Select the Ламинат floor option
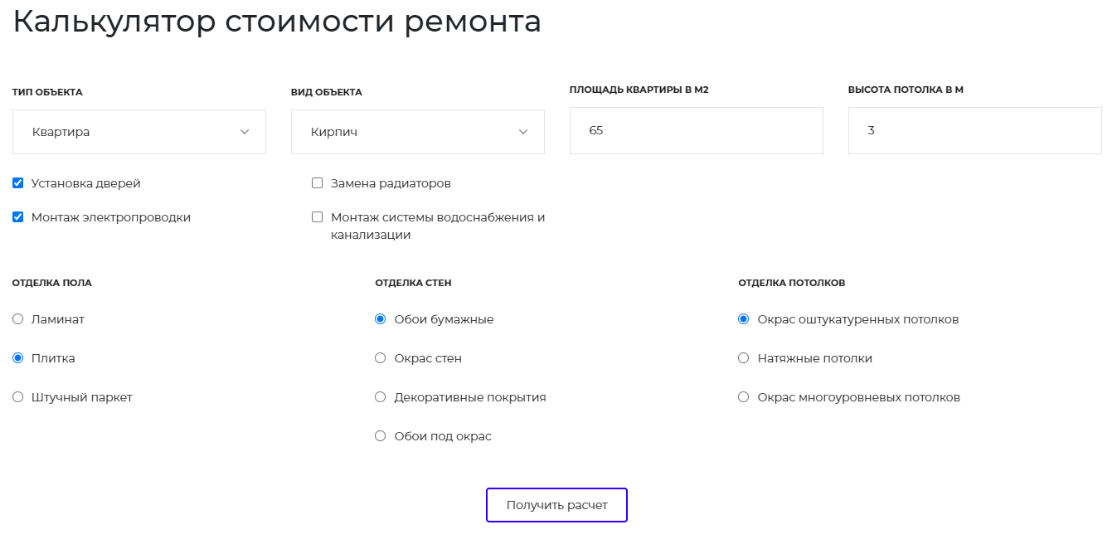 pos(18,319)
